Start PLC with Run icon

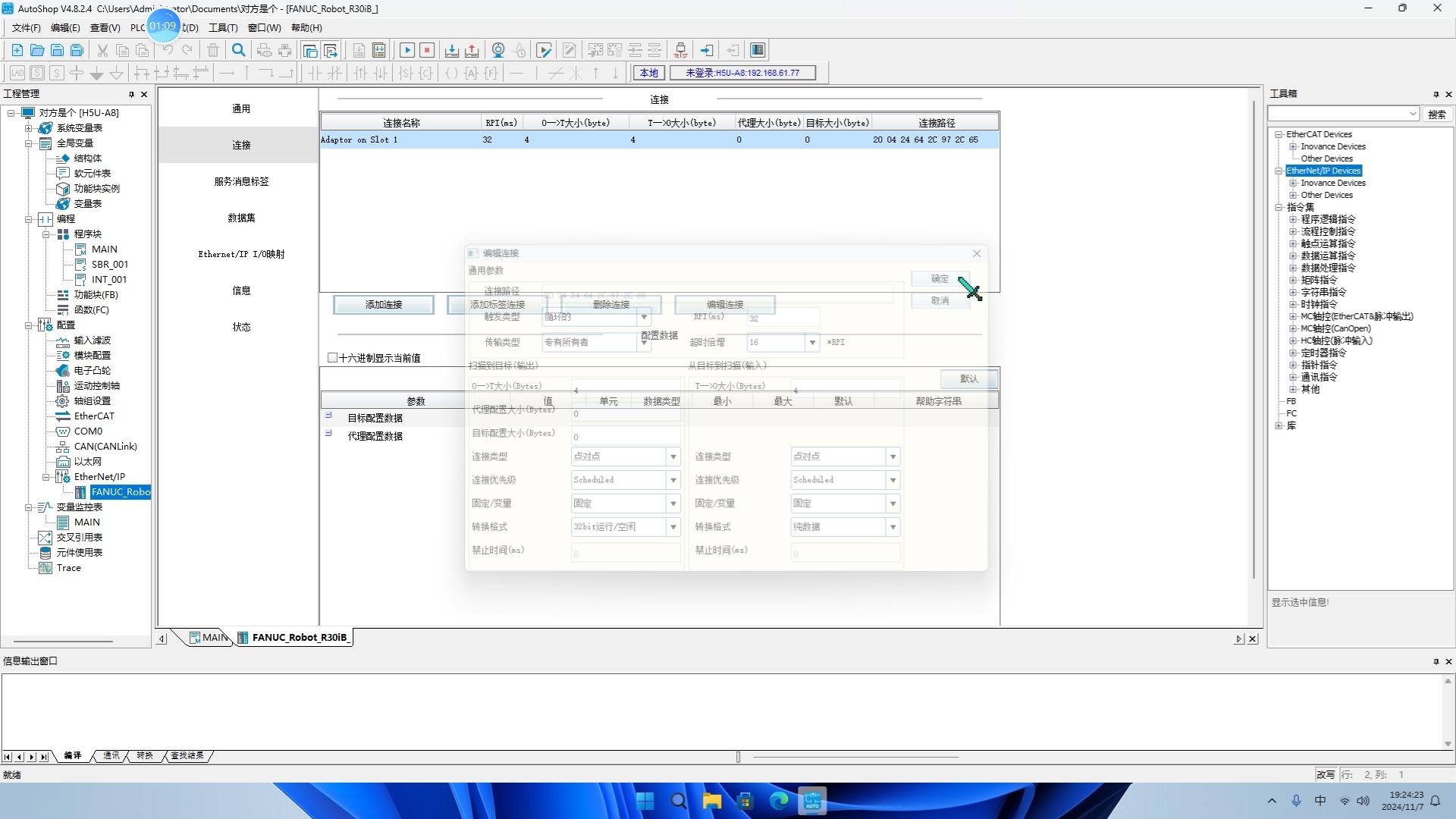pos(406,50)
